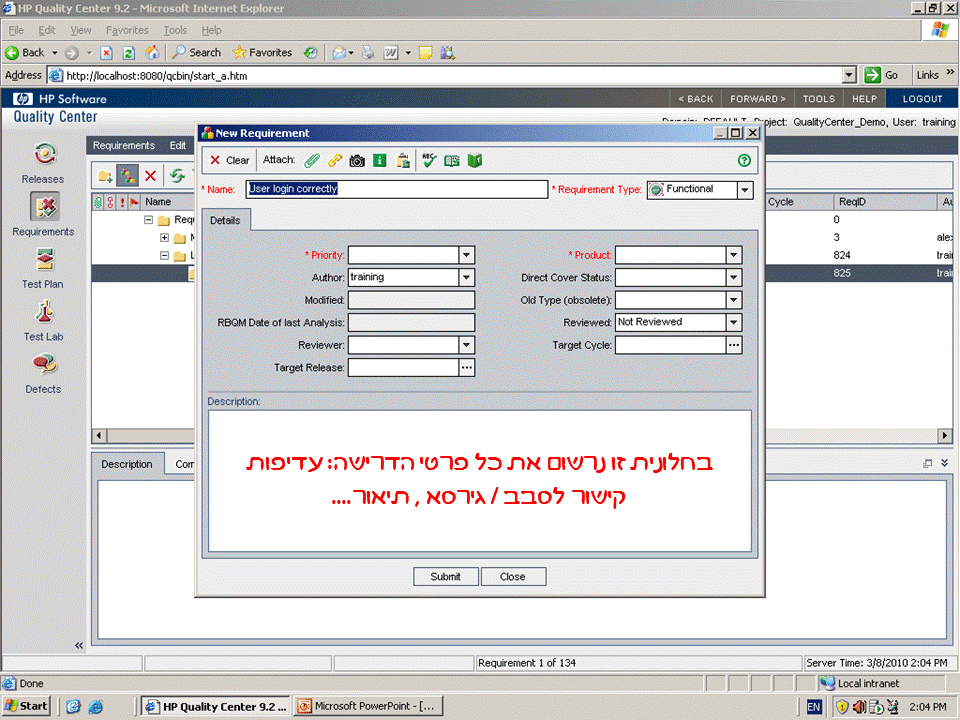Collapse the sidebar with double chevron
Image resolution: width=960 pixels, height=720 pixels.
(79, 645)
